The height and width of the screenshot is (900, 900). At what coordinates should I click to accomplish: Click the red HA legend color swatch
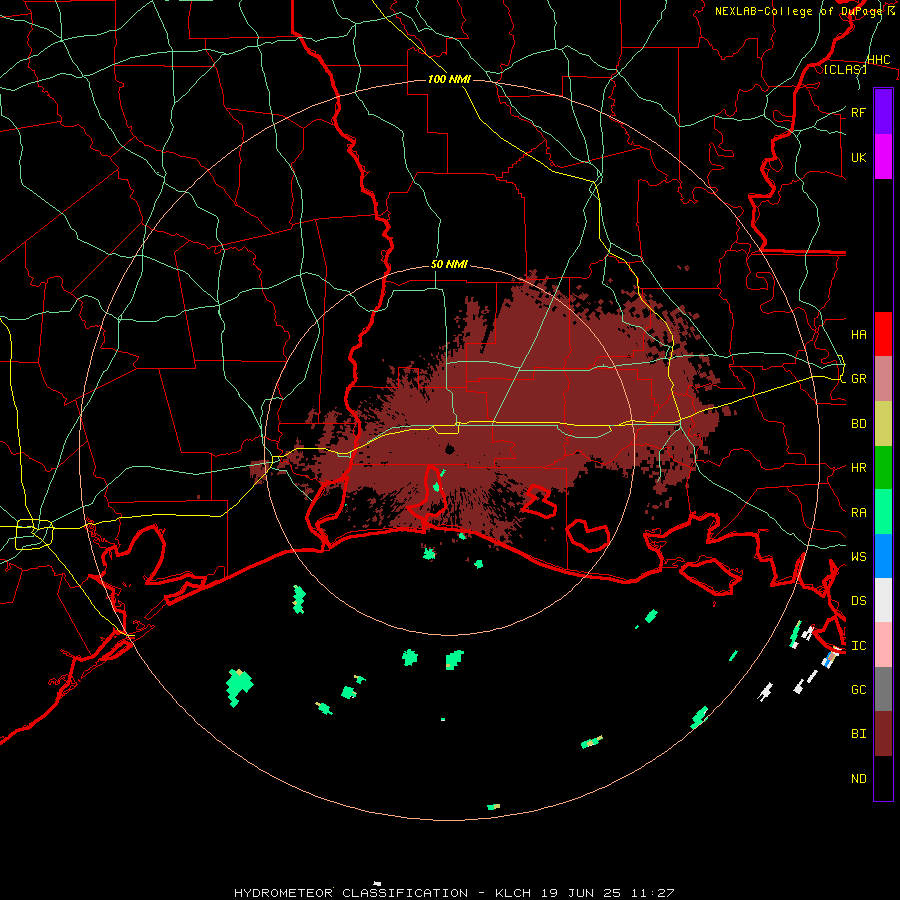pyautogui.click(x=883, y=334)
